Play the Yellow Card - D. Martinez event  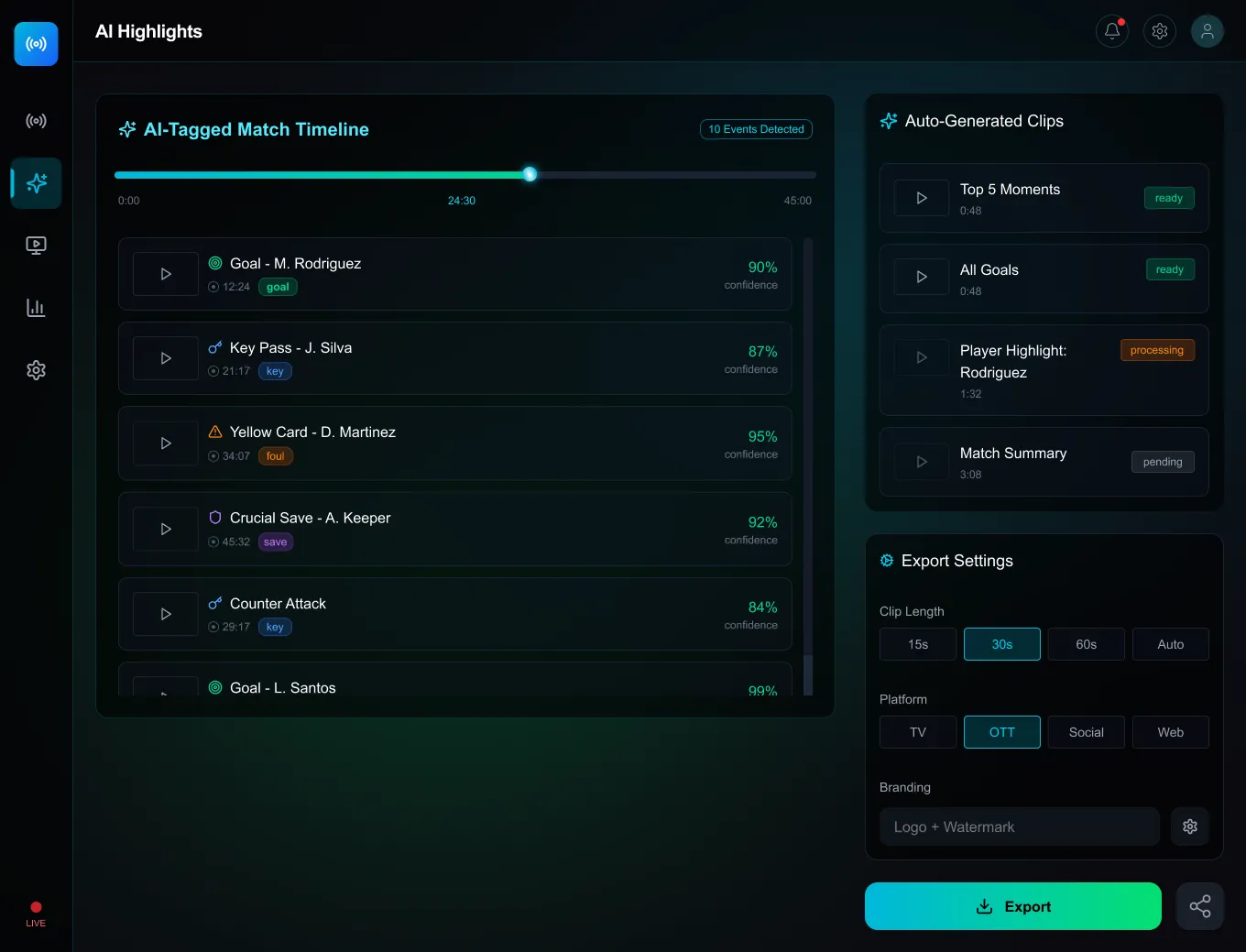point(165,443)
